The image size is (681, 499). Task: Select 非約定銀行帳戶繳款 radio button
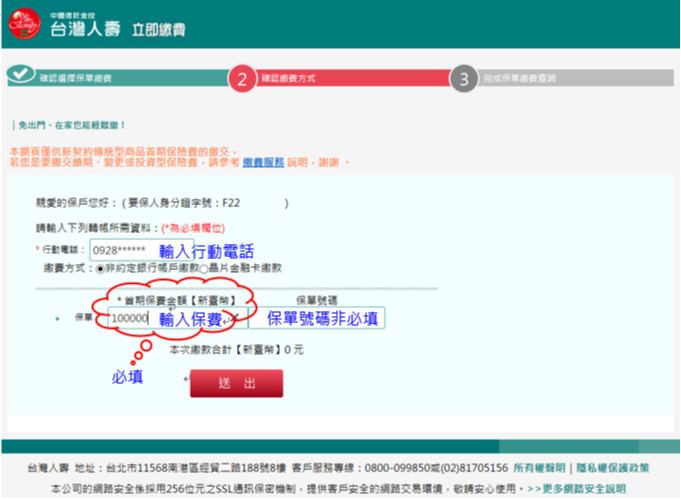click(x=100, y=269)
